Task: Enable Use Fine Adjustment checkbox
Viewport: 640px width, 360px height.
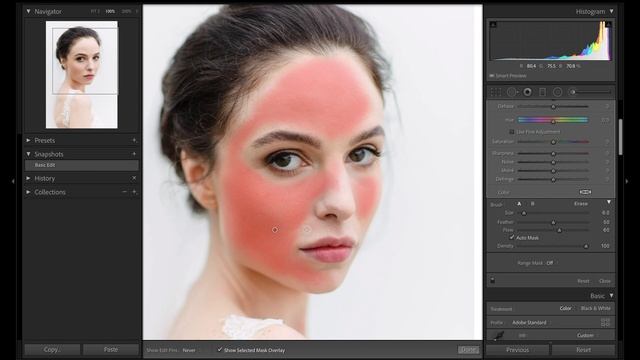Action: click(511, 132)
